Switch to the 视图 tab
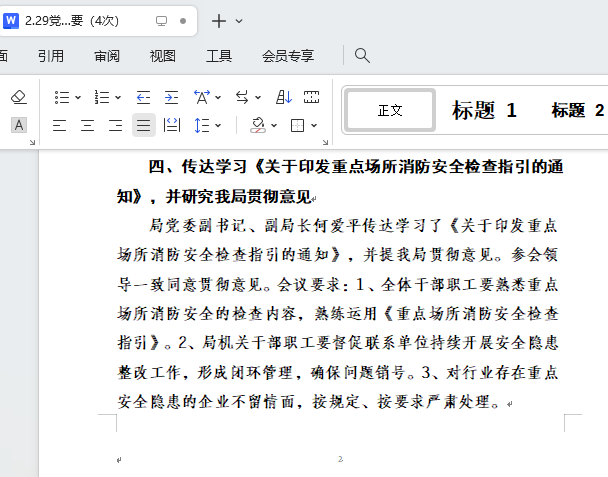This screenshot has height=477, width=608. [162, 56]
